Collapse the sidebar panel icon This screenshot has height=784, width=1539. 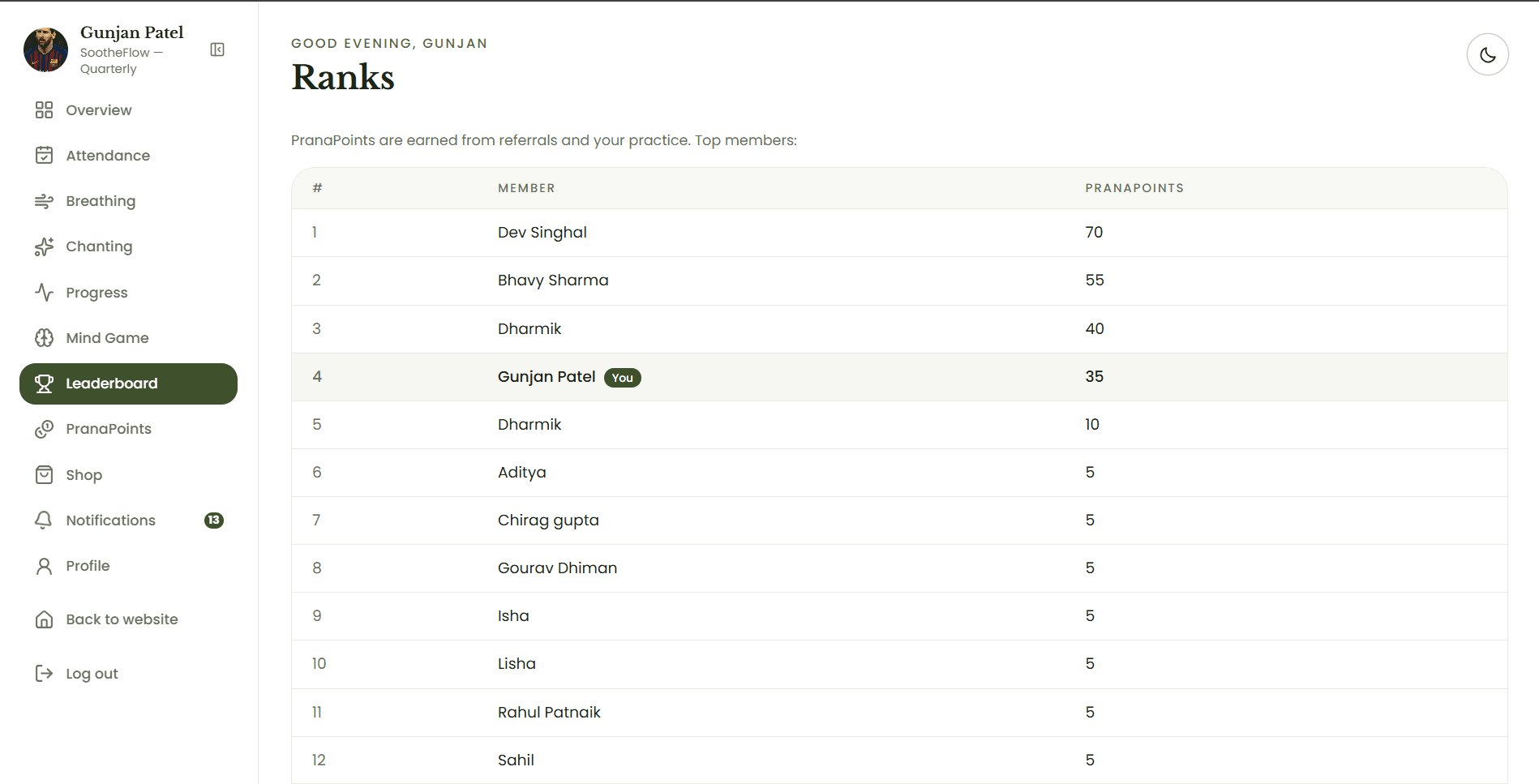(217, 49)
